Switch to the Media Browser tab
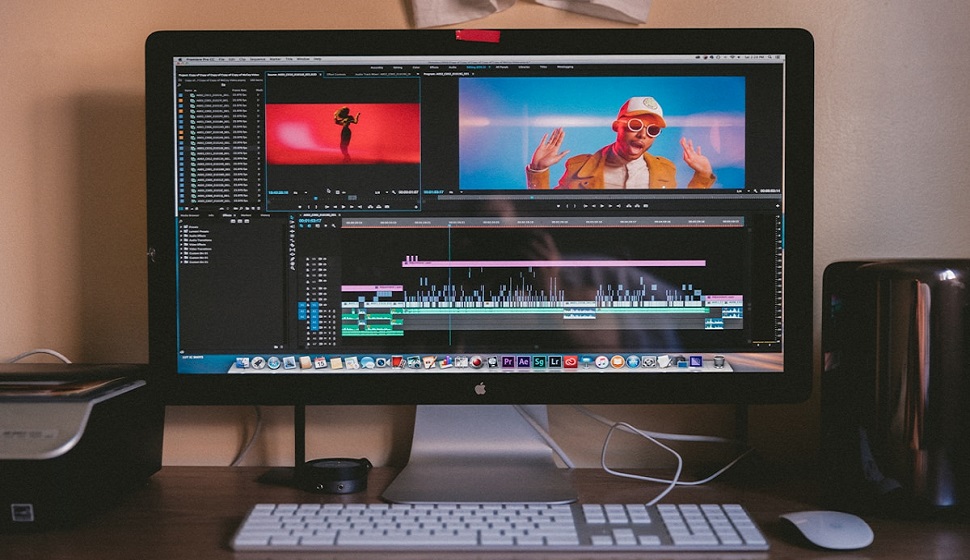The width and height of the screenshot is (970, 560). tap(190, 215)
